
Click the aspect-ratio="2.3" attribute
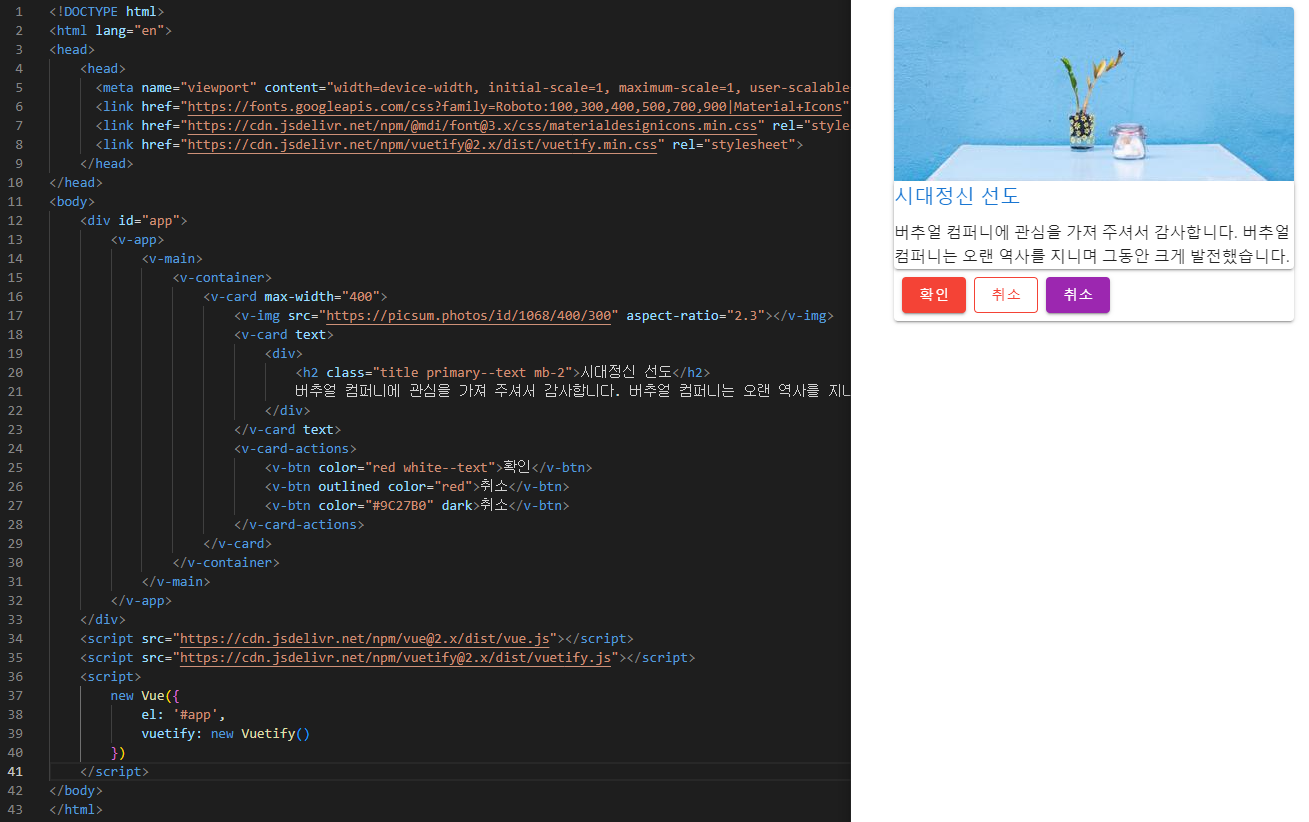[x=695, y=315]
